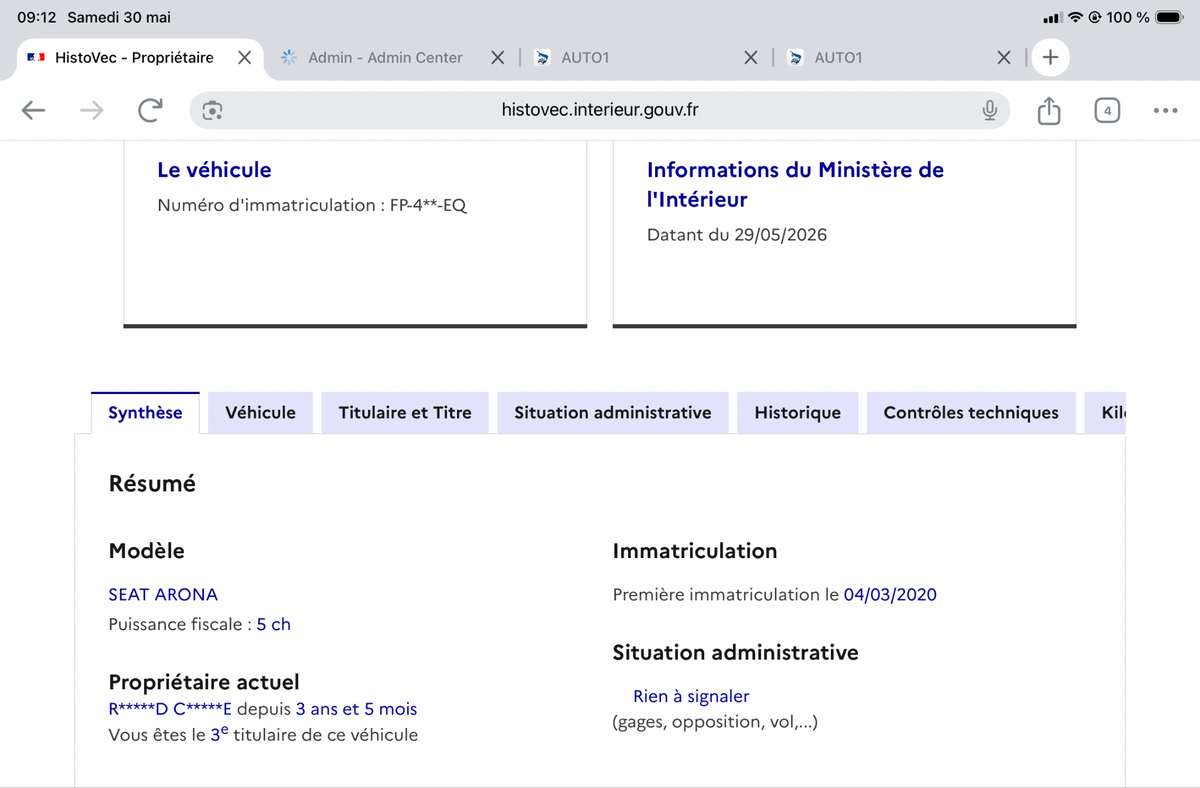The height and width of the screenshot is (788, 1200).
Task: Click the histovec.interieur.gouv.fr address field
Action: [x=600, y=110]
